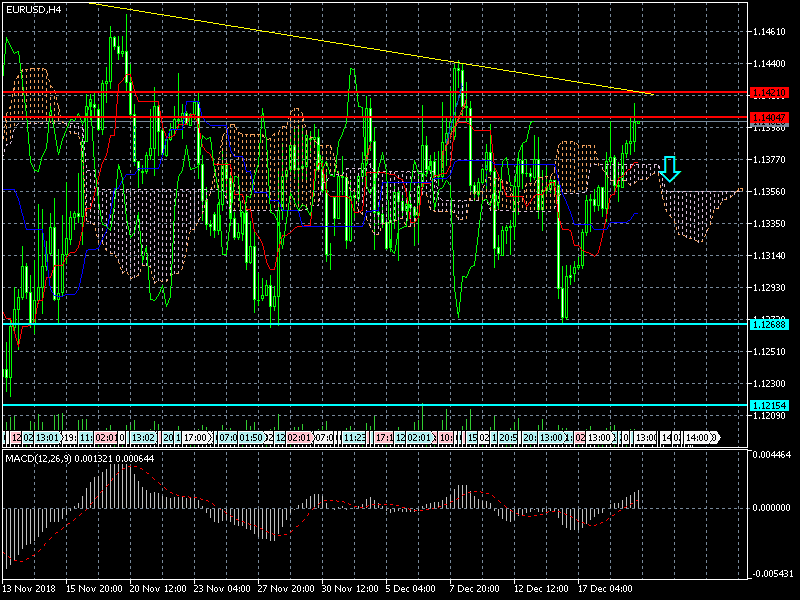The image size is (800, 600).
Task: Open the 14:00 event marker at far right
Action: click(700, 438)
